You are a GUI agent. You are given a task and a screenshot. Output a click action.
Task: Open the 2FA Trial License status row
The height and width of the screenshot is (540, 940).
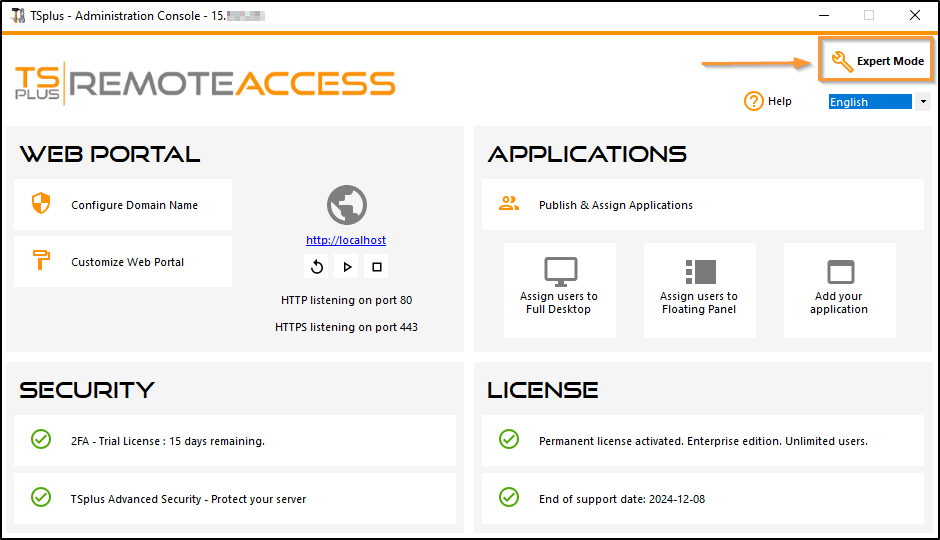[x=236, y=441]
